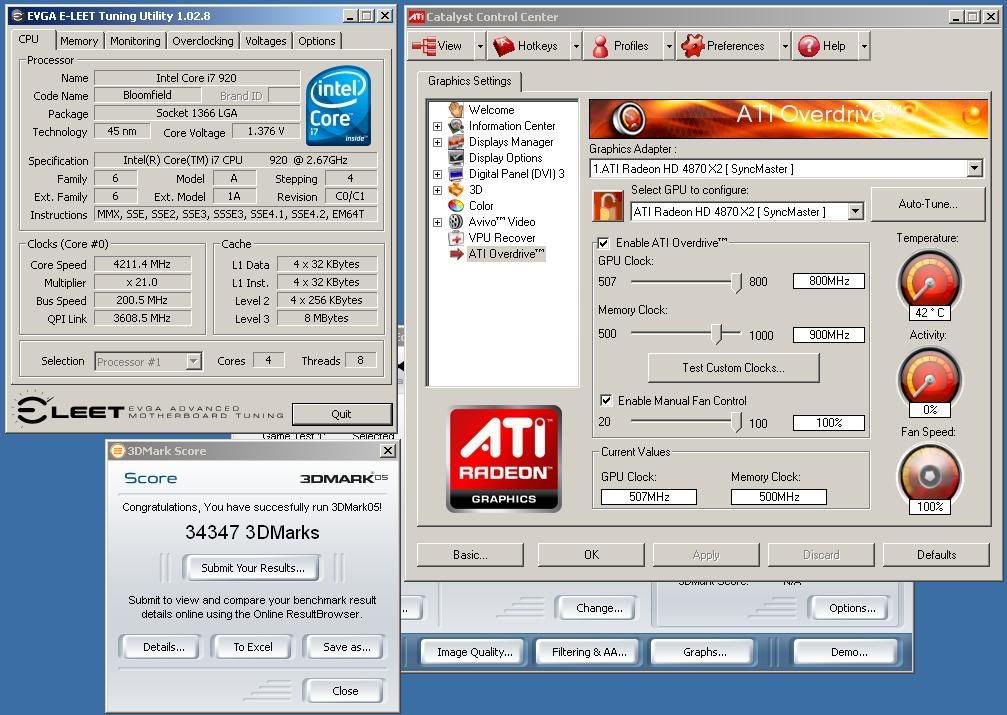Expand the Displays Manager tree node
Image resolution: width=1007 pixels, height=715 pixels.
point(437,143)
